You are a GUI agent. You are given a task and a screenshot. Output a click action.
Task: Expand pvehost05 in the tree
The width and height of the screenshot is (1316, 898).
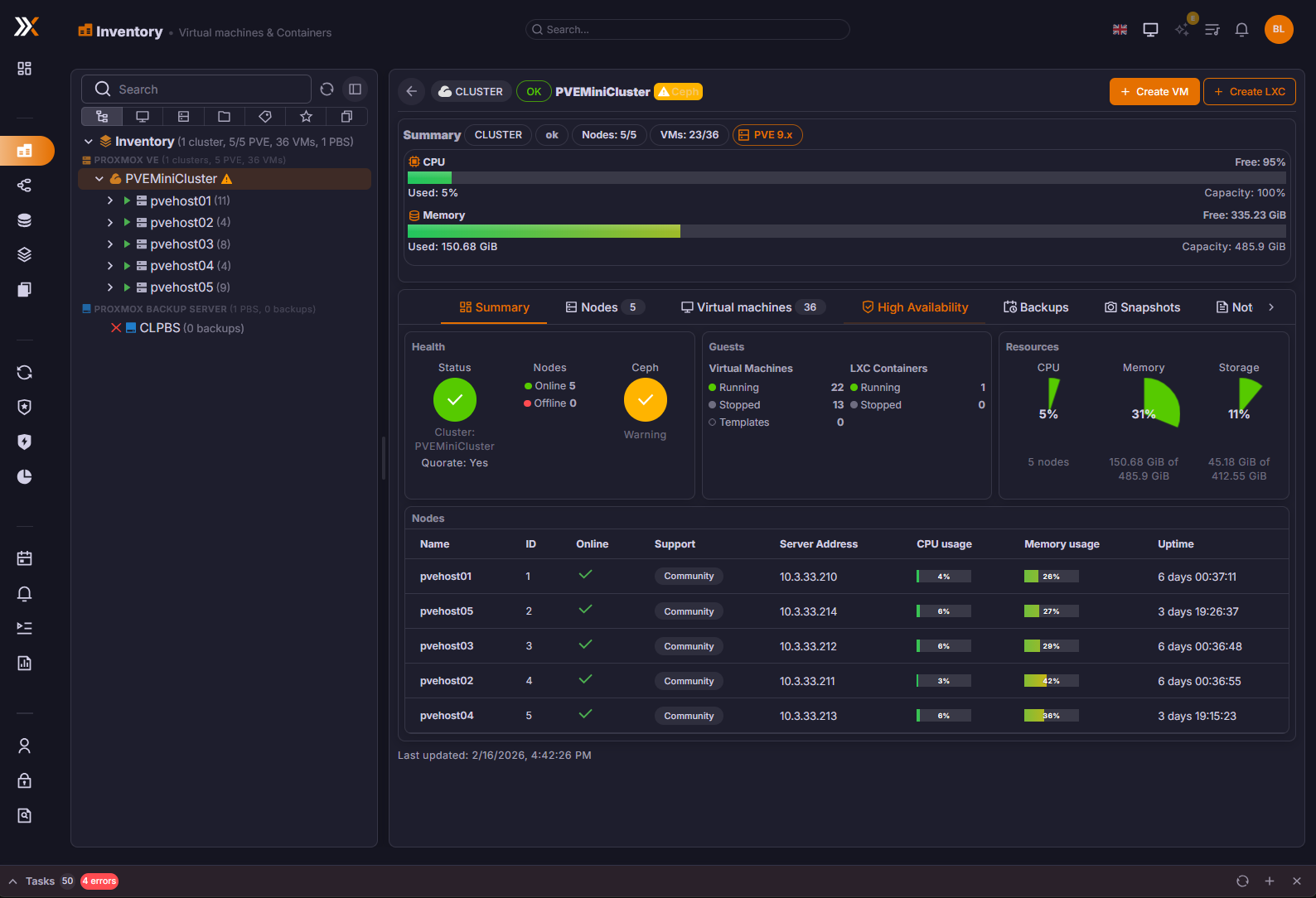point(110,287)
